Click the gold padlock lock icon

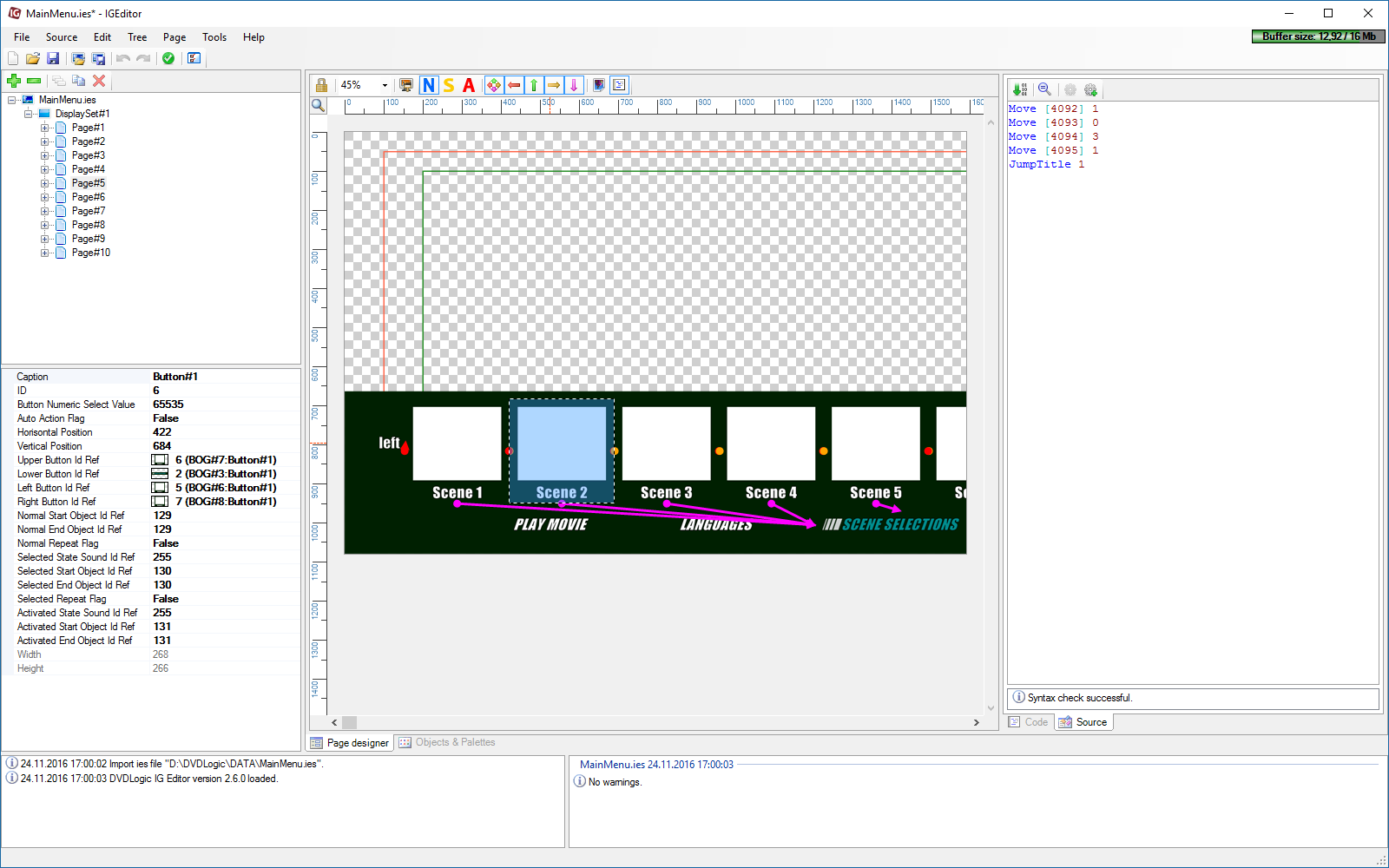coord(321,85)
